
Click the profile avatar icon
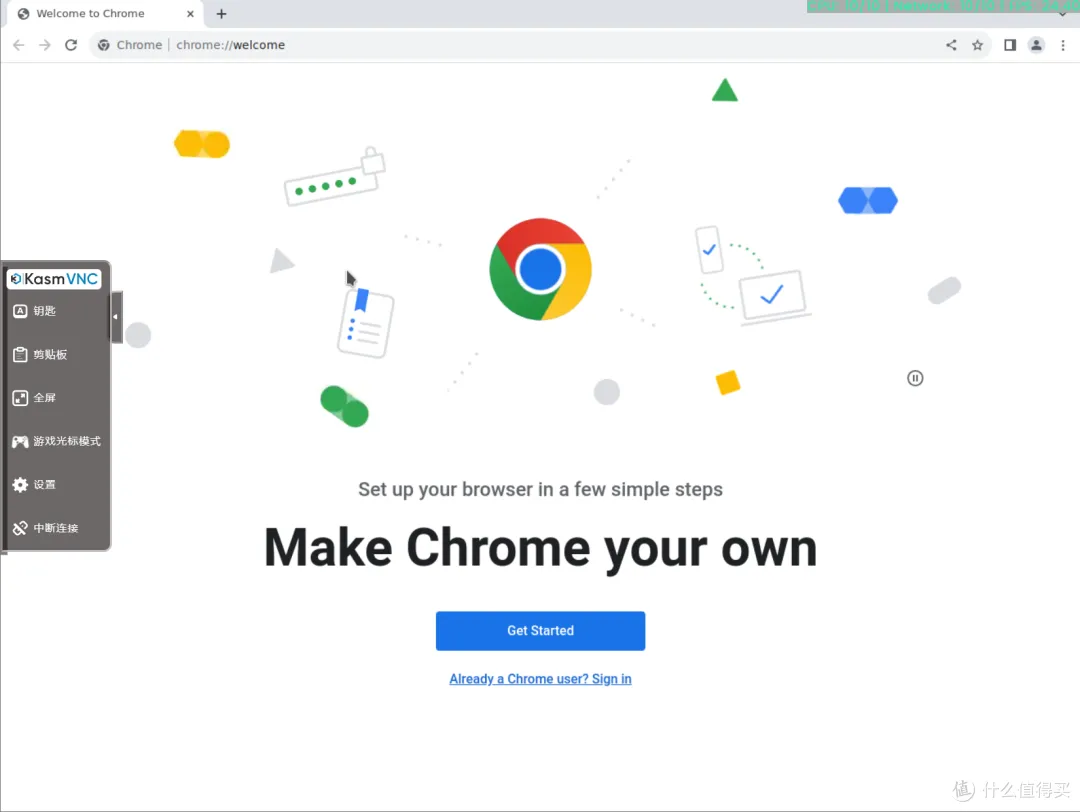click(x=1037, y=45)
